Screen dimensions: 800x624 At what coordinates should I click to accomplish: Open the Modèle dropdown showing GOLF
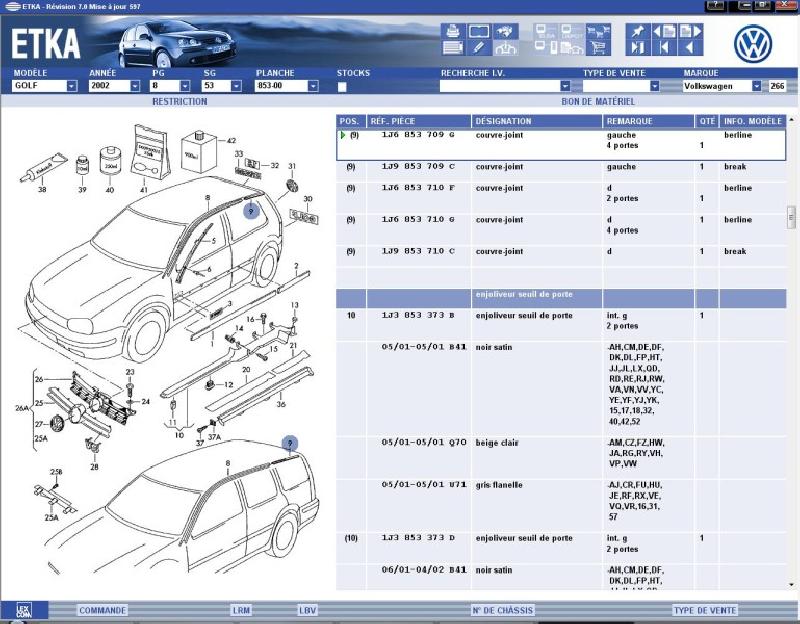44,86
